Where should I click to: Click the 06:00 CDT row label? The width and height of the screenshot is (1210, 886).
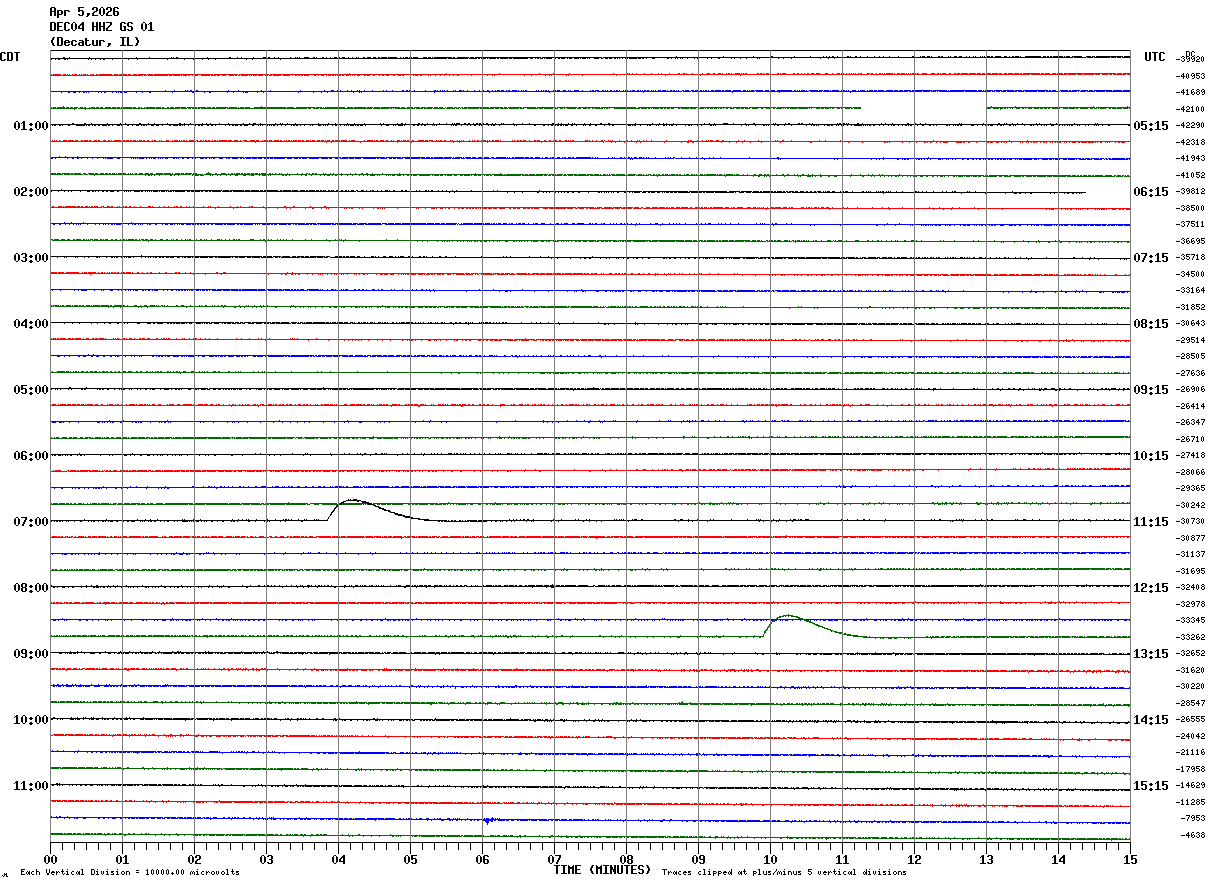coord(31,456)
